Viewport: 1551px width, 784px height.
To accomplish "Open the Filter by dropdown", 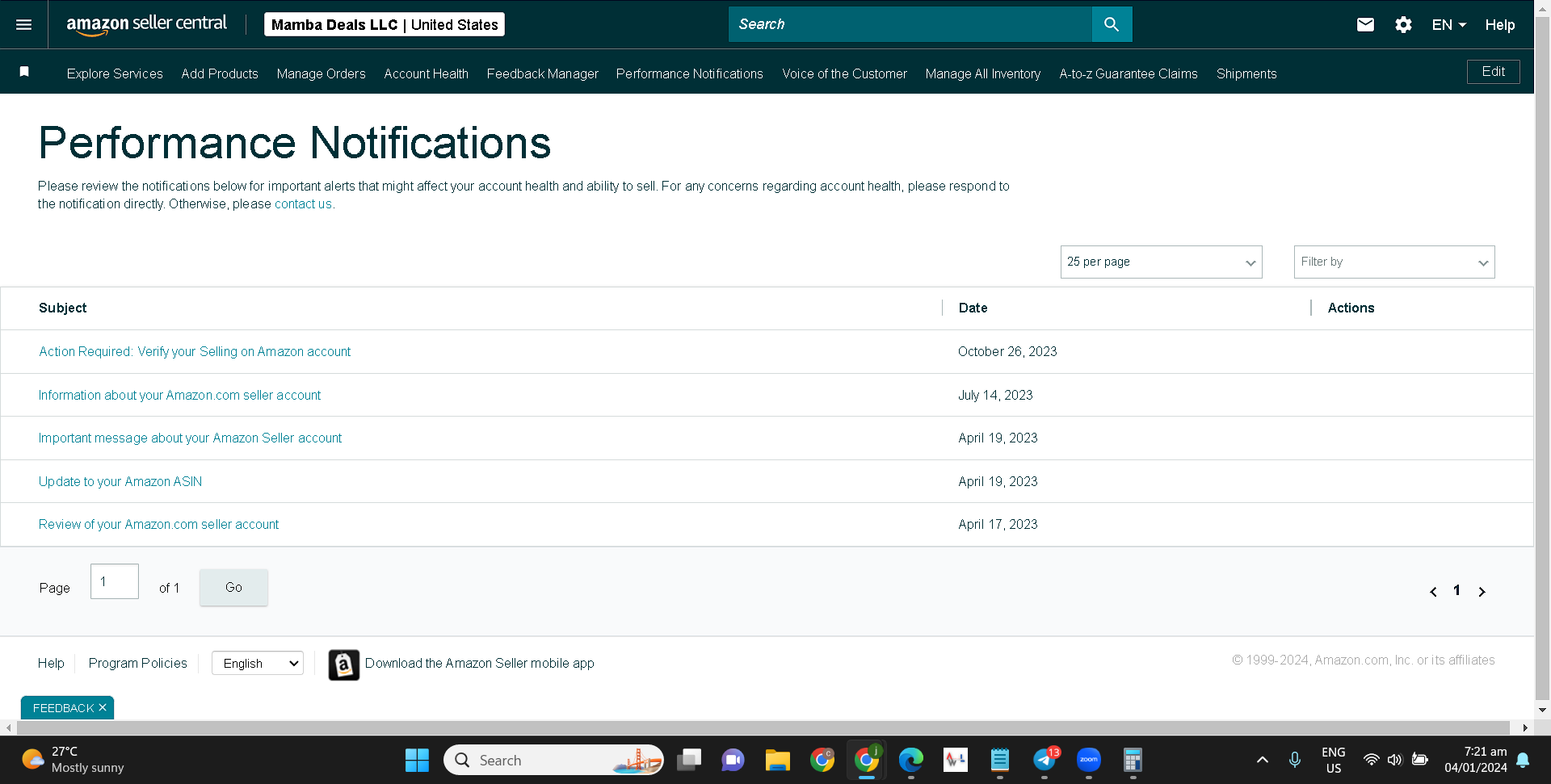I will pyautogui.click(x=1394, y=262).
